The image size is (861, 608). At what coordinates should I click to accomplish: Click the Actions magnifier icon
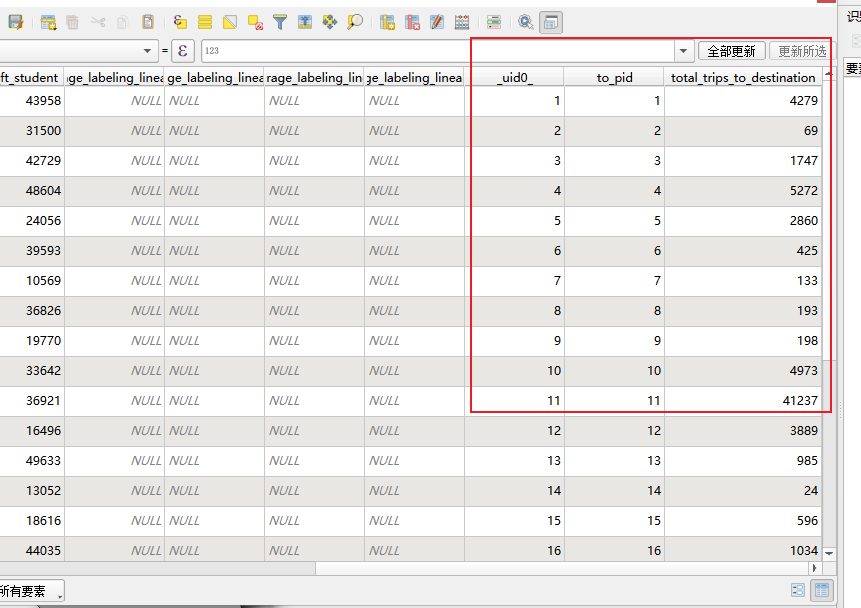pyautogui.click(x=525, y=22)
